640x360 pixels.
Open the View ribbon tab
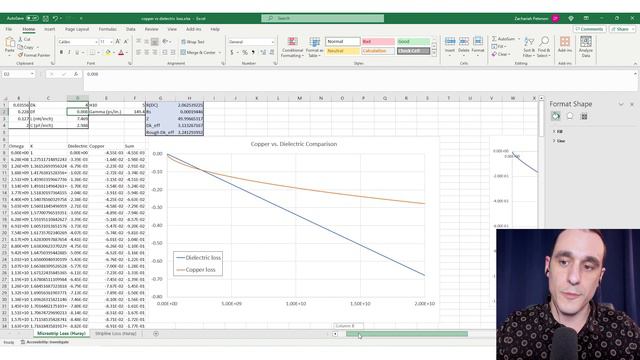tap(172, 29)
